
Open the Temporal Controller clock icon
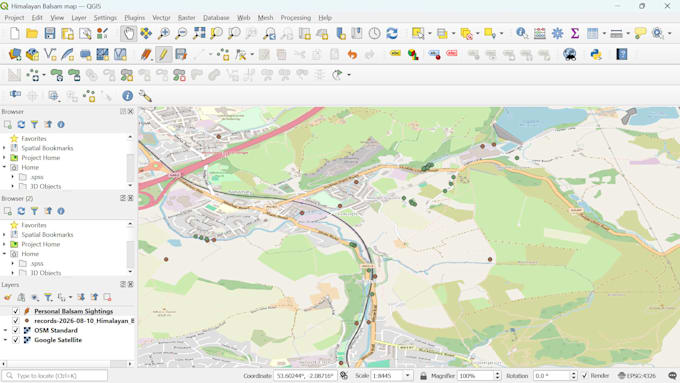click(x=374, y=33)
